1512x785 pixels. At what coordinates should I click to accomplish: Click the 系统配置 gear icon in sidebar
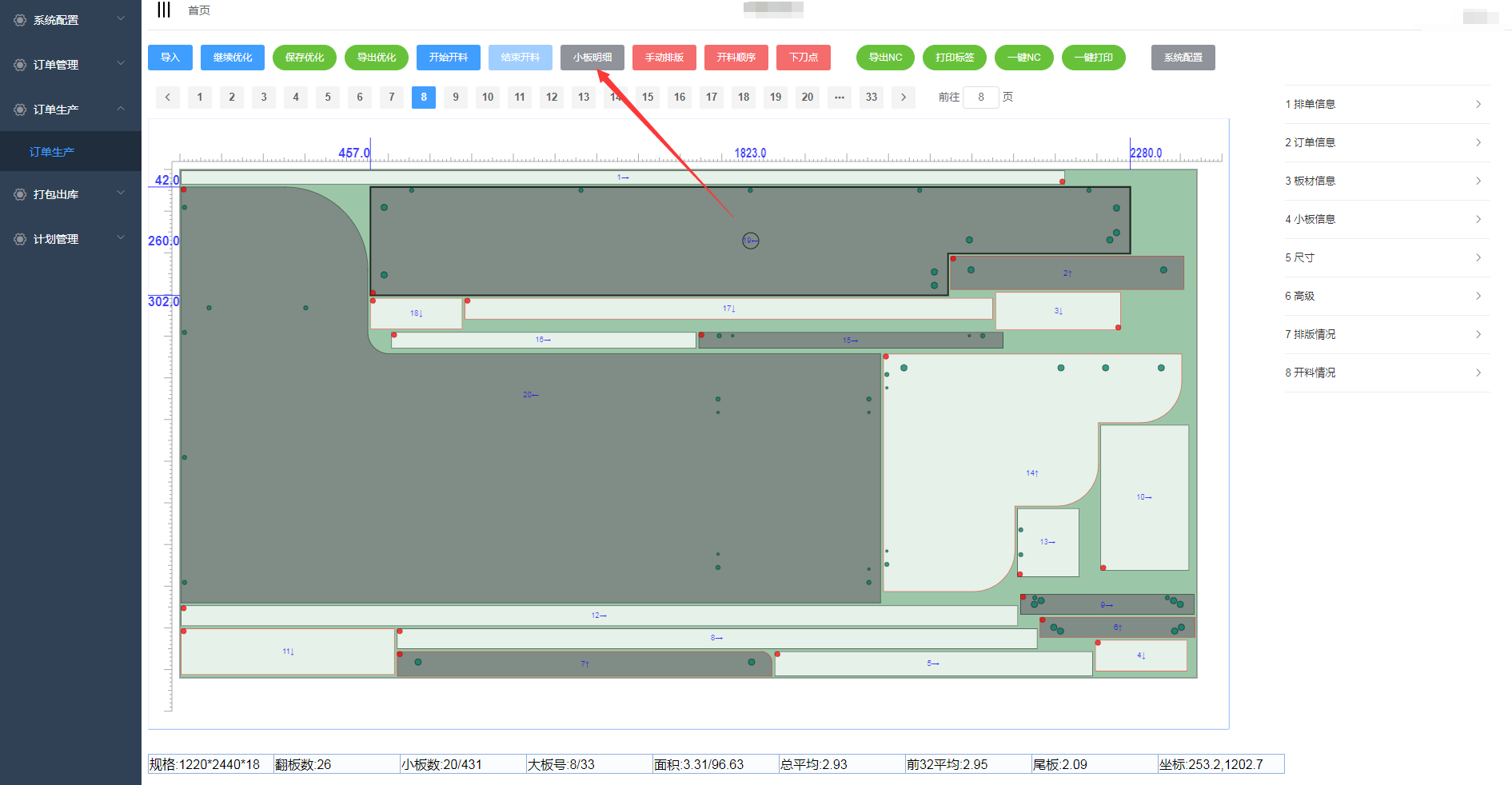click(x=20, y=20)
